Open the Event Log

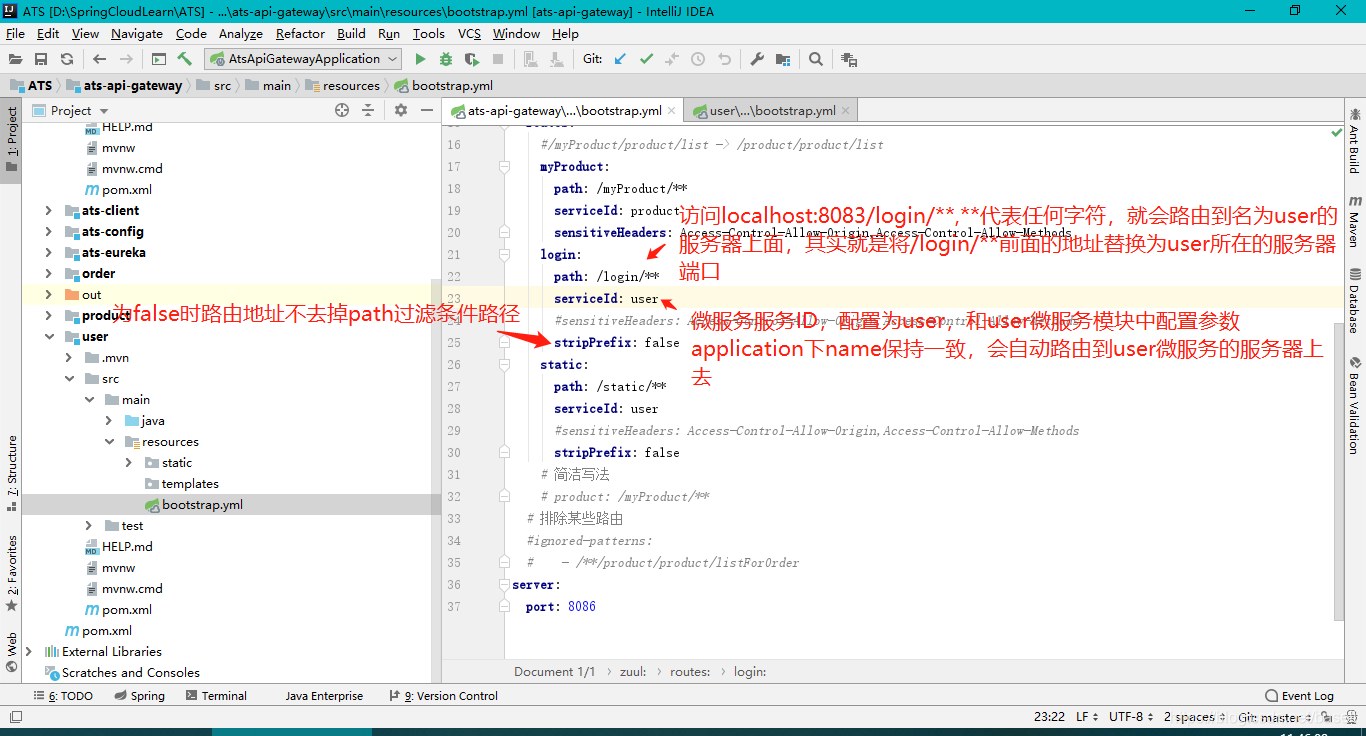(1300, 695)
